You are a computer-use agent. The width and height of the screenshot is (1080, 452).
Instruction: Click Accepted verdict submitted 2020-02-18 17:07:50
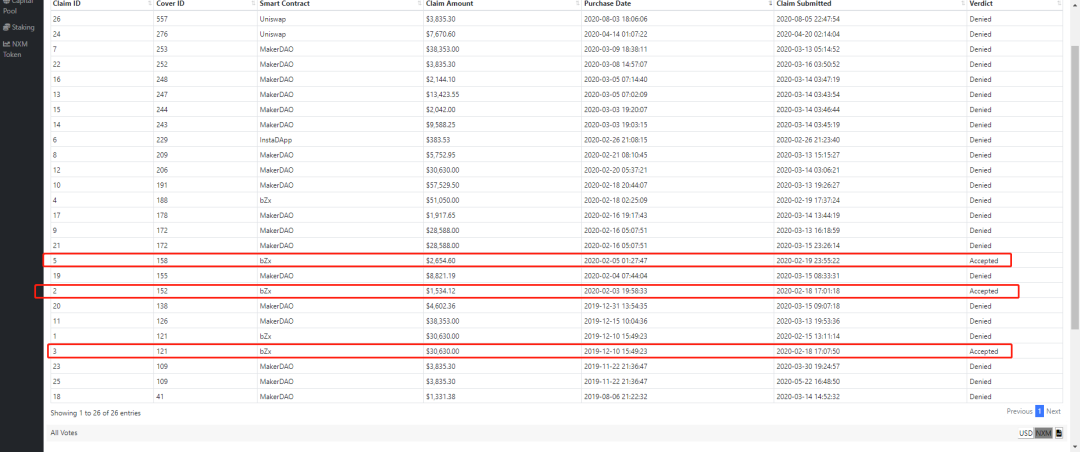983,352
